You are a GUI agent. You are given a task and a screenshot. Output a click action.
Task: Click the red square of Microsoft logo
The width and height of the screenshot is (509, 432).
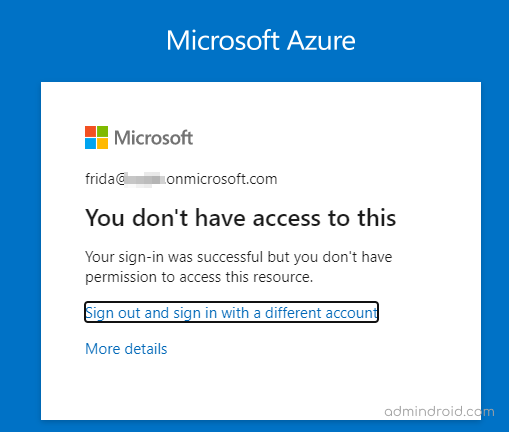click(x=90, y=131)
